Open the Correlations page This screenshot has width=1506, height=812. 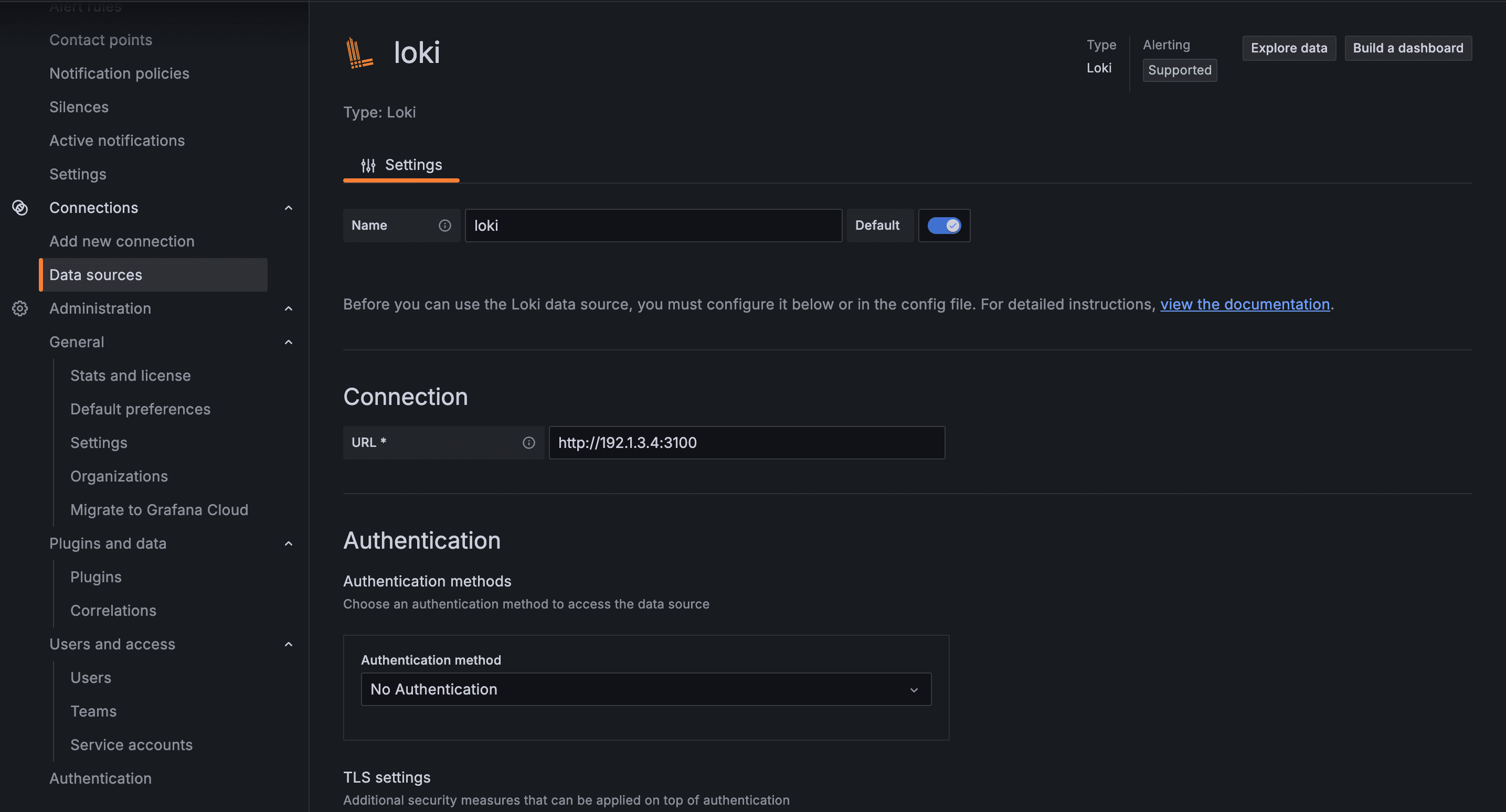point(113,611)
